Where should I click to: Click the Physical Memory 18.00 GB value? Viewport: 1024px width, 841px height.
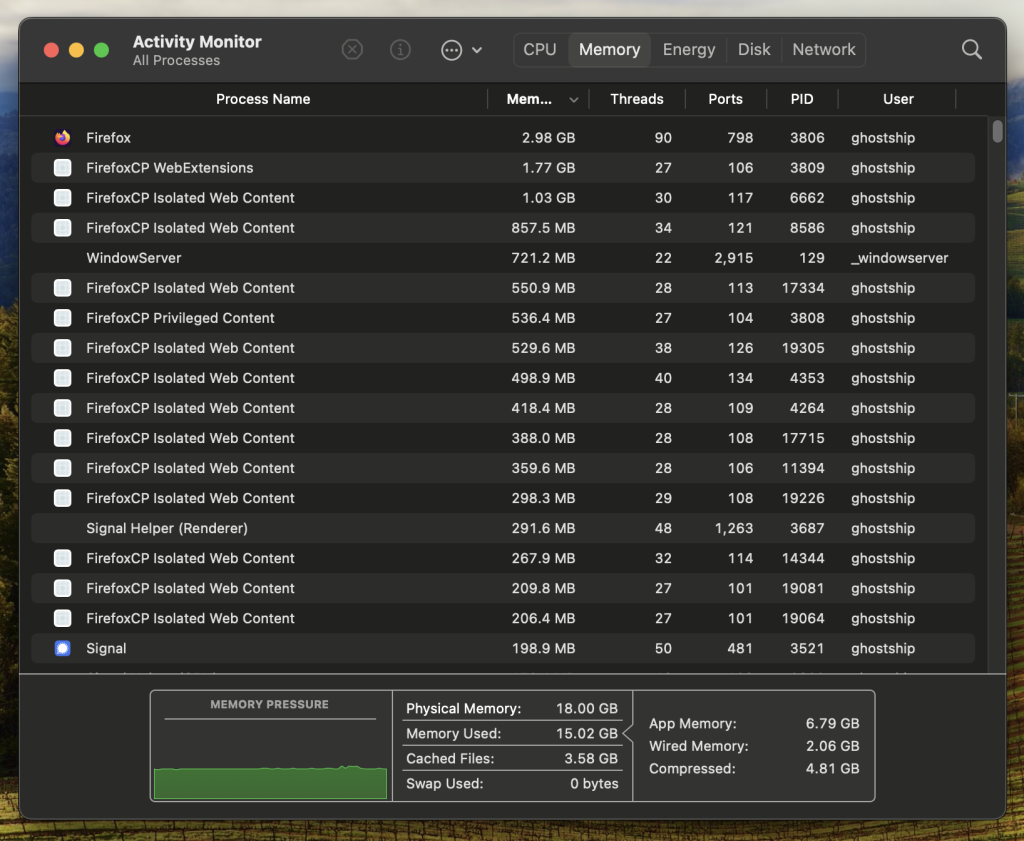(586, 708)
